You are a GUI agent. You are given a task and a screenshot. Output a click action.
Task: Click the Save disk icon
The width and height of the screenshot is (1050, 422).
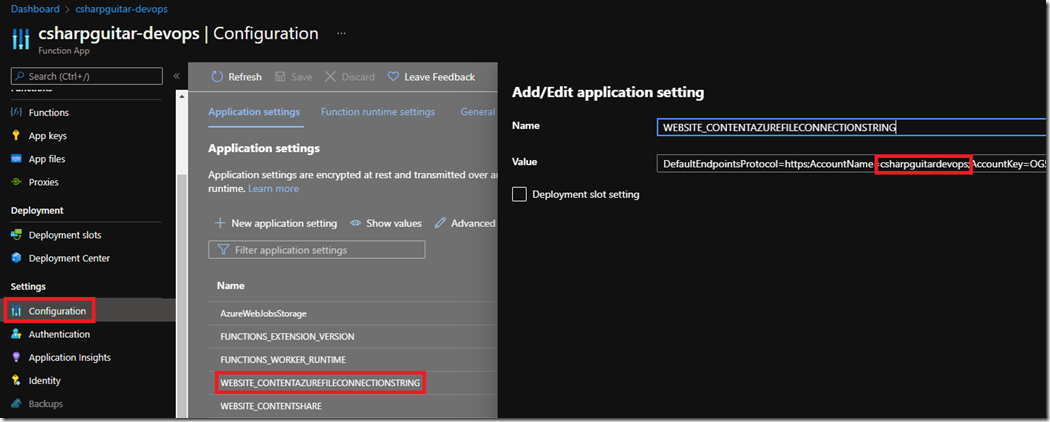(281, 77)
